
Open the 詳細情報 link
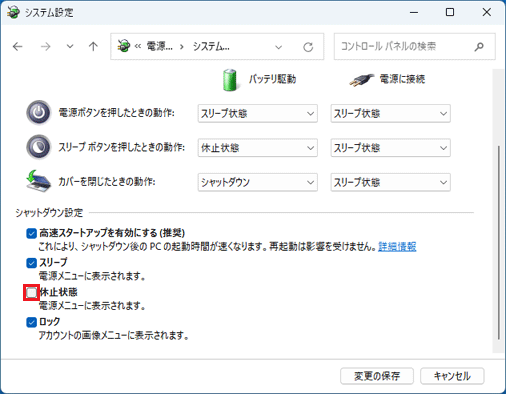397,247
